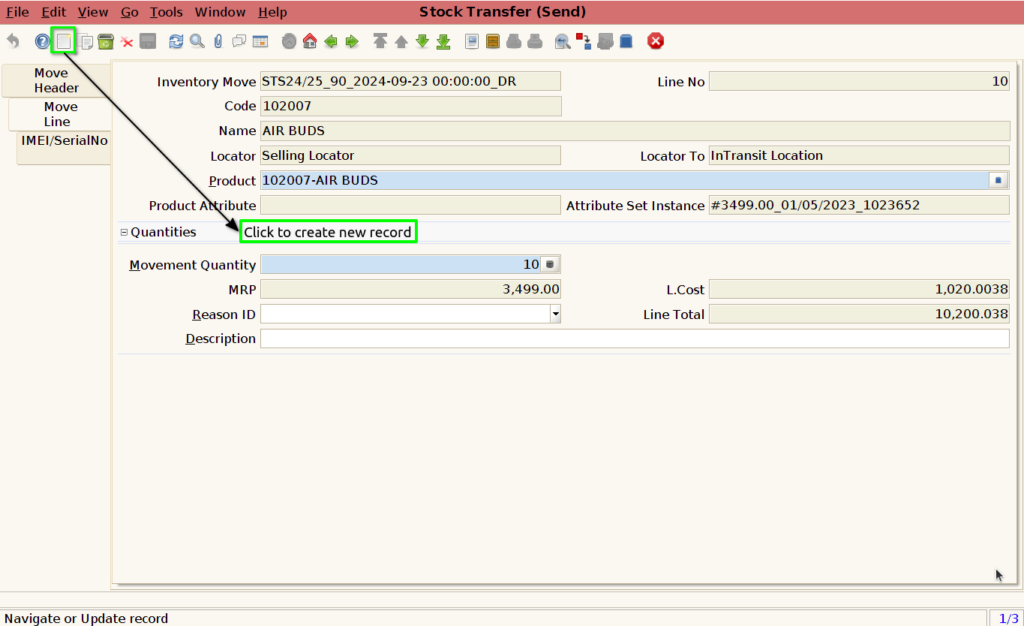
Task: Select the Move Line tab
Action: (x=60, y=114)
